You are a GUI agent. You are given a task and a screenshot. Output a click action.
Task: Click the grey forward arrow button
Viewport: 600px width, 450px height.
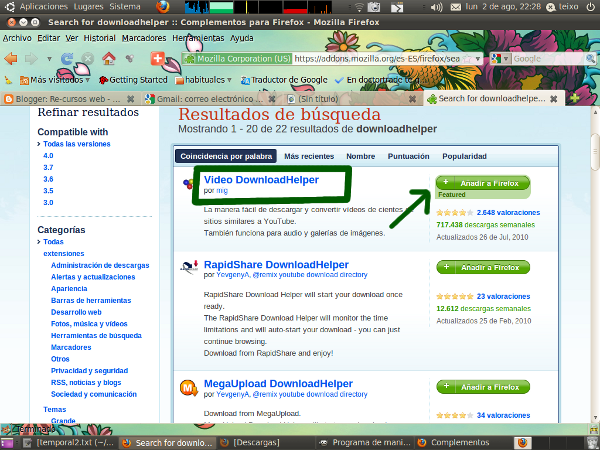point(31,59)
